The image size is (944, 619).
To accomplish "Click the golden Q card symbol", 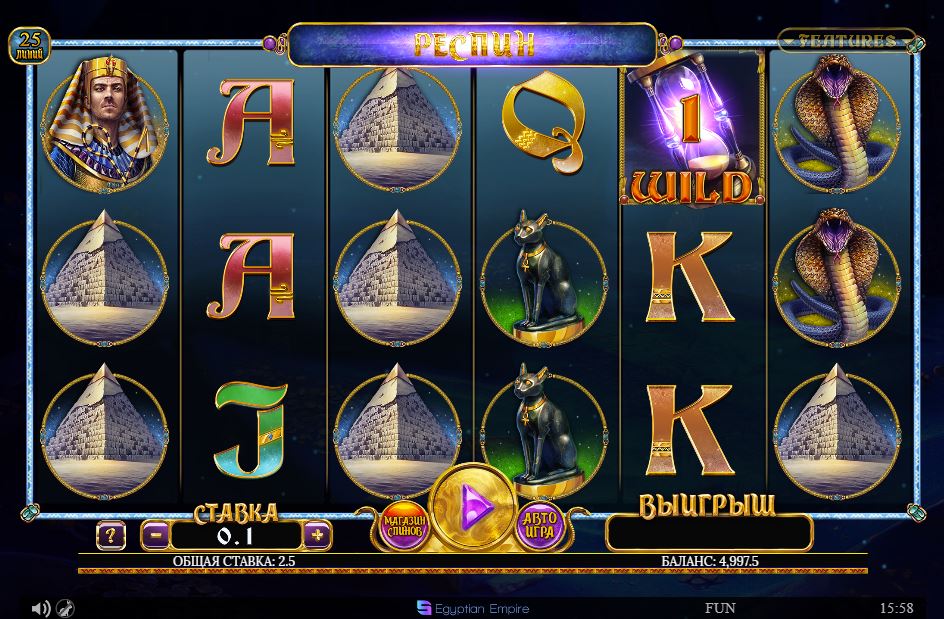I will 543,122.
